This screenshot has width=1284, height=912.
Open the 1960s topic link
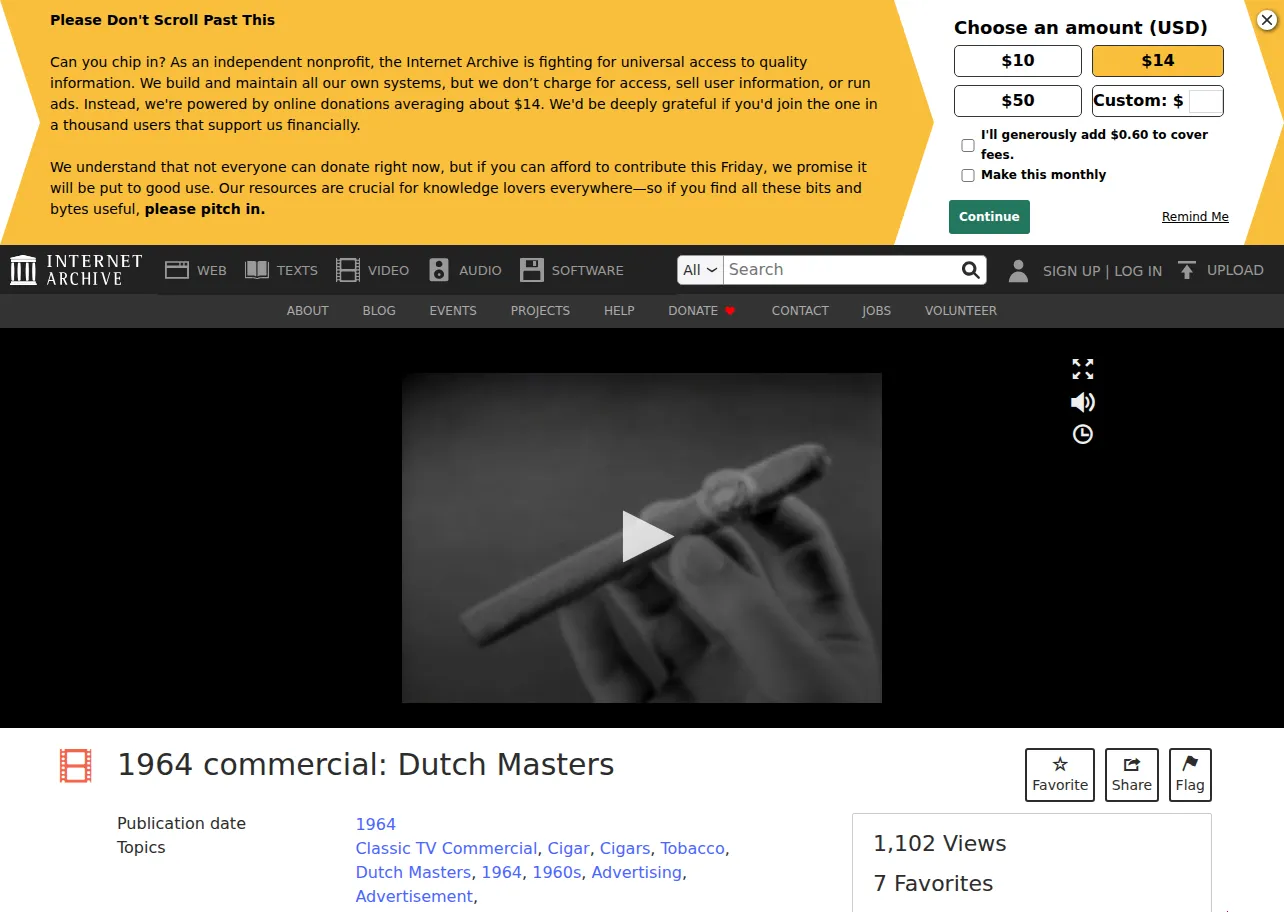pyautogui.click(x=557, y=872)
